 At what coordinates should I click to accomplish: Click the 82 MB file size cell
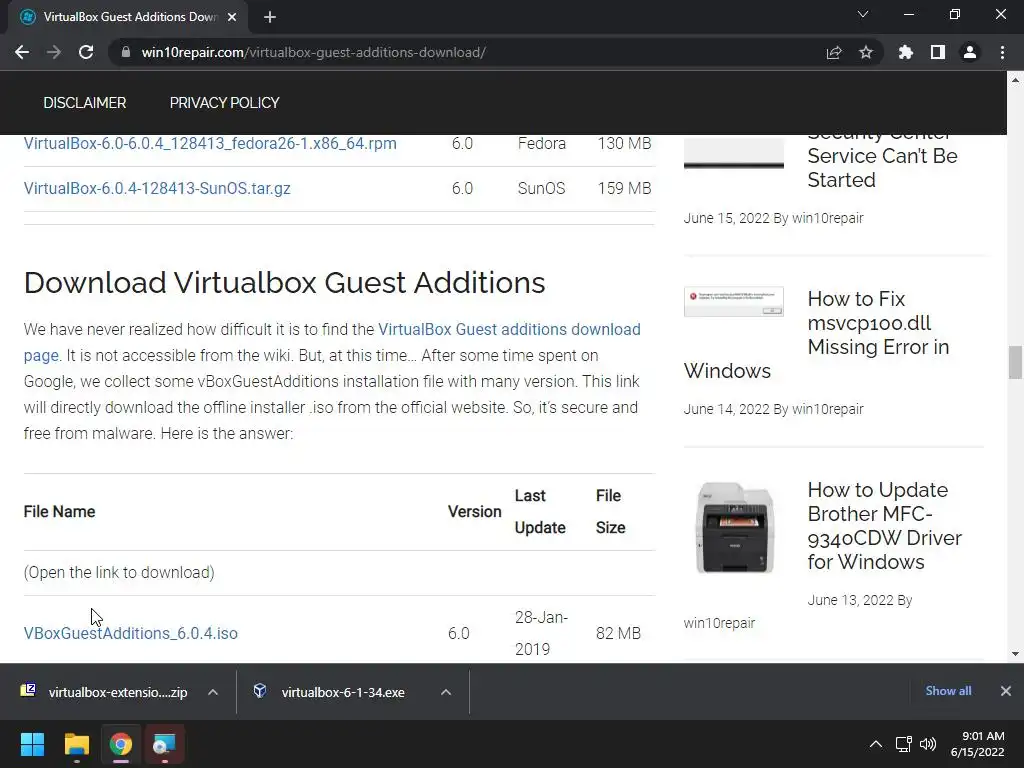point(618,633)
